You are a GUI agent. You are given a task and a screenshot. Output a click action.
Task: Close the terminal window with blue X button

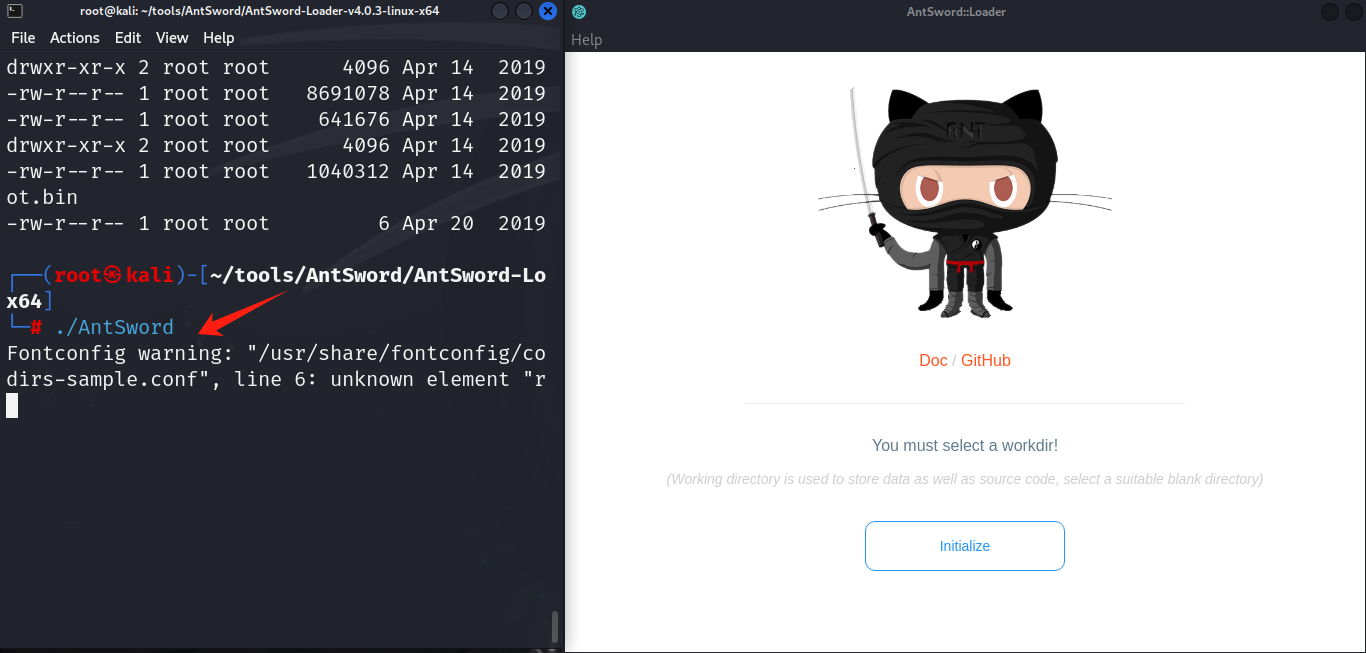[547, 12]
